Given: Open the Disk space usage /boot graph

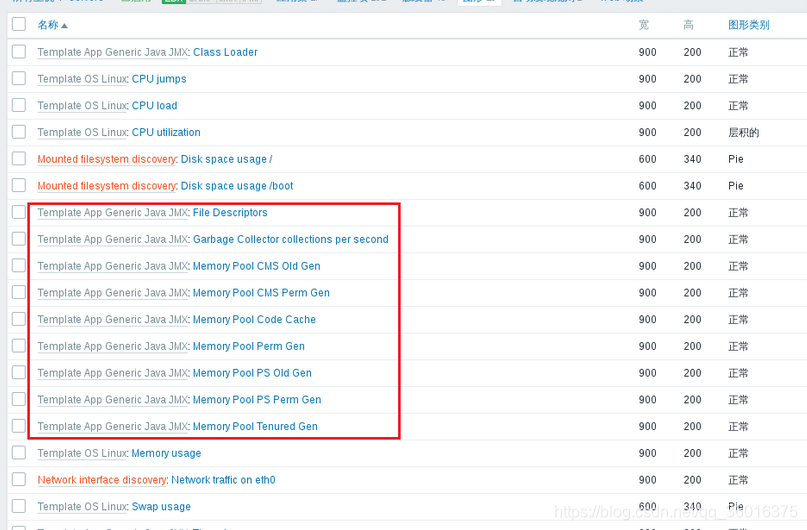Looking at the screenshot, I should pyautogui.click(x=237, y=186).
